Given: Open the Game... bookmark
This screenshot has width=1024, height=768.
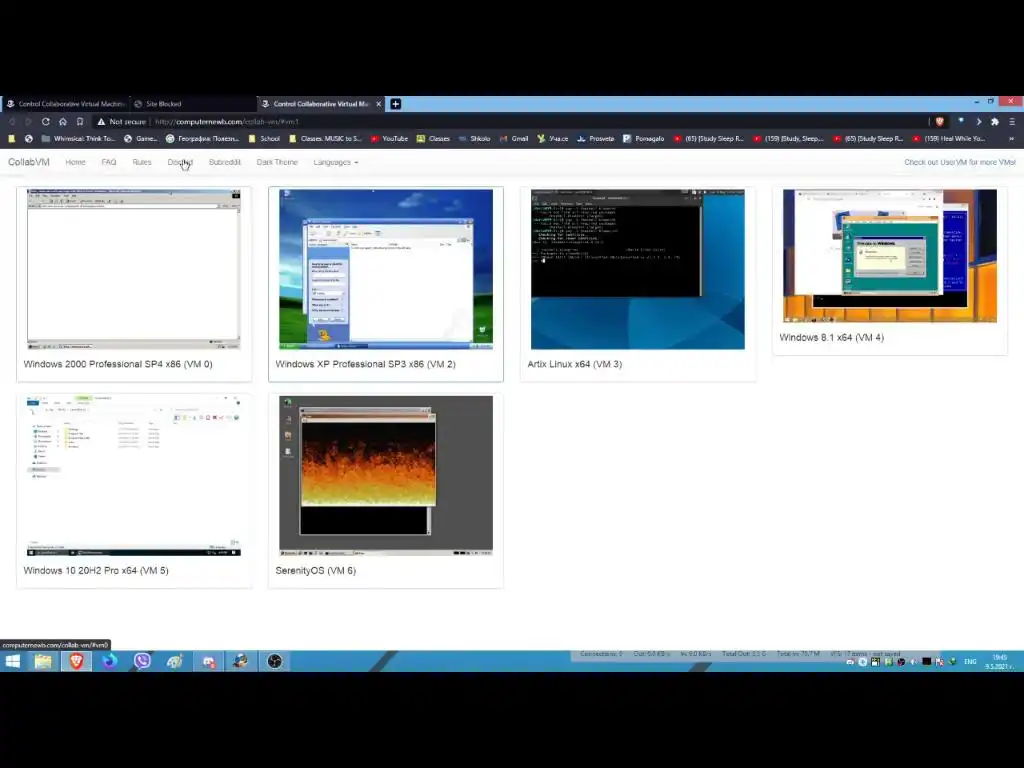Looking at the screenshot, I should click(x=140, y=138).
